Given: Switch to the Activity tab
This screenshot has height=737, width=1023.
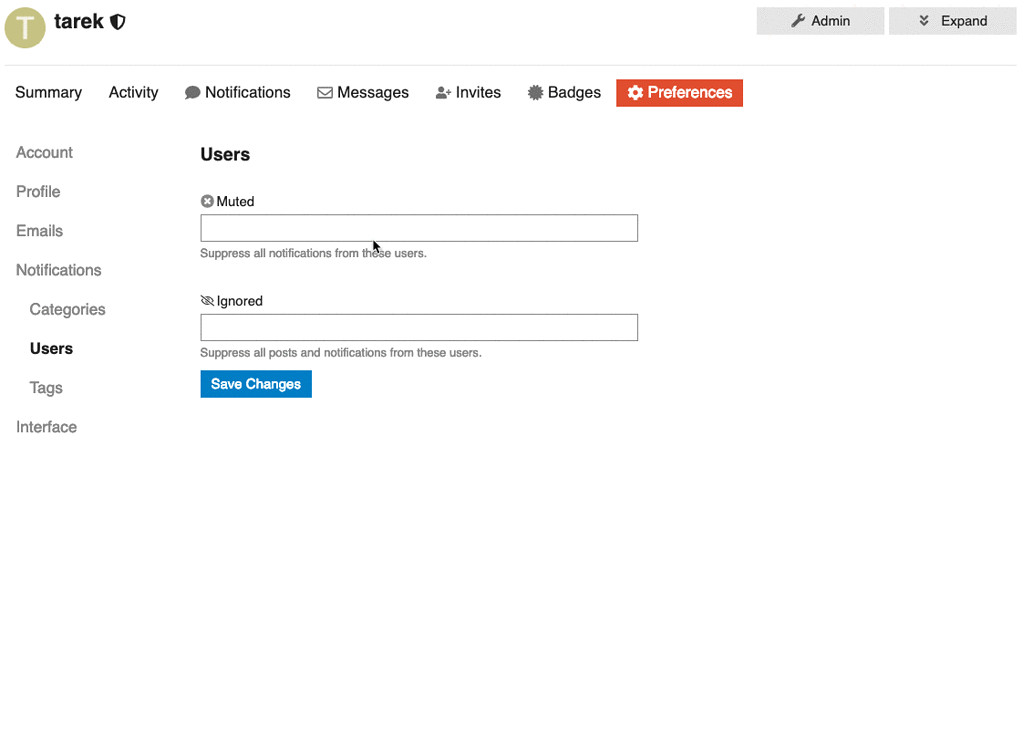Looking at the screenshot, I should coord(133,93).
